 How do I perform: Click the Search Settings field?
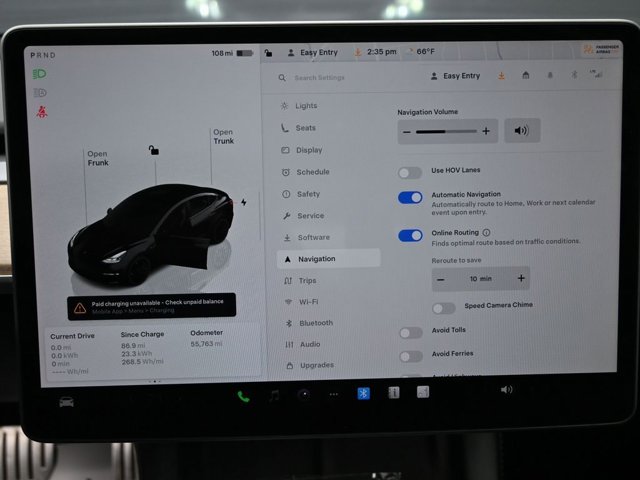pyautogui.click(x=319, y=78)
